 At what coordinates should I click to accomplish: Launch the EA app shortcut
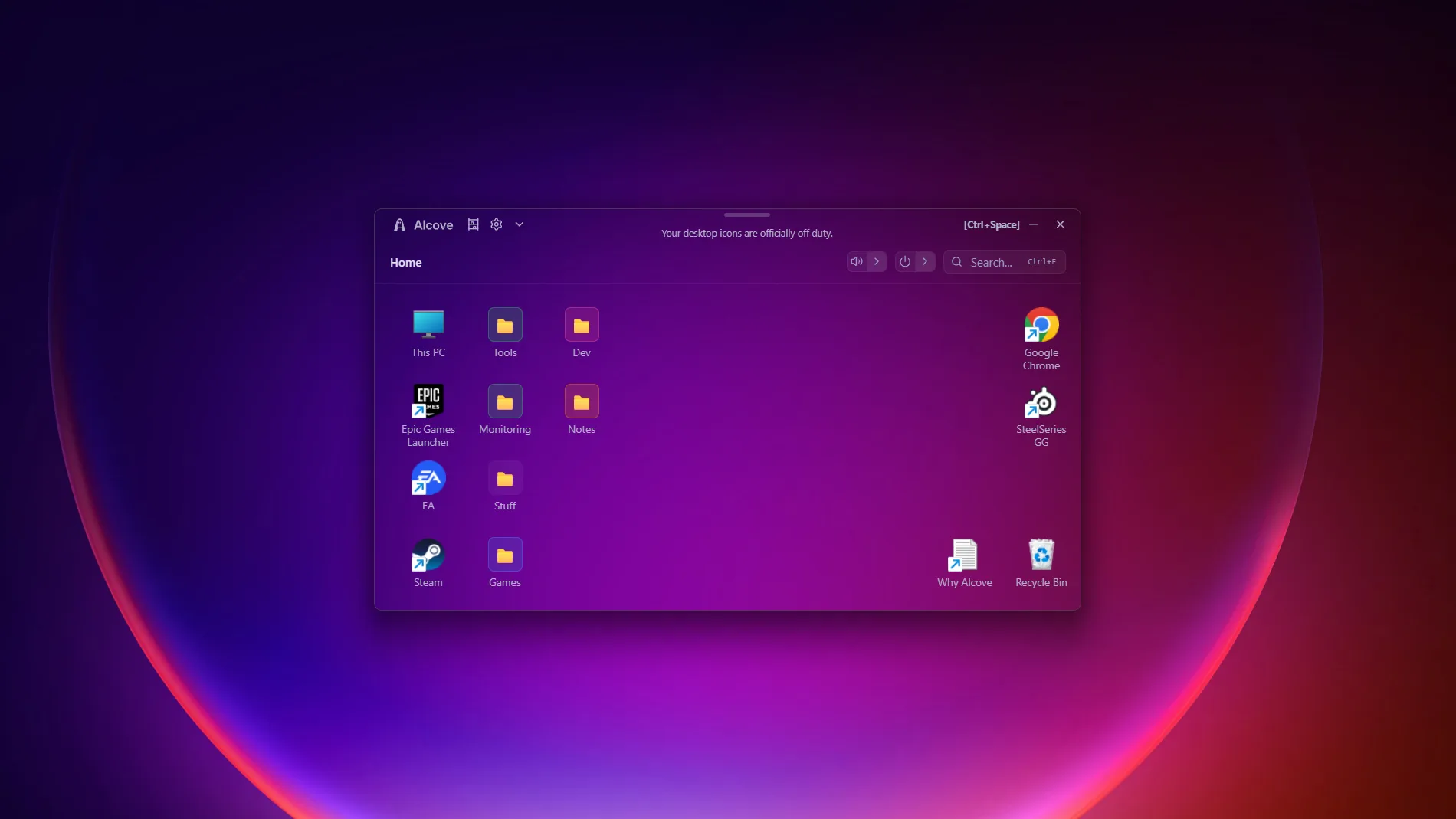coord(428,486)
